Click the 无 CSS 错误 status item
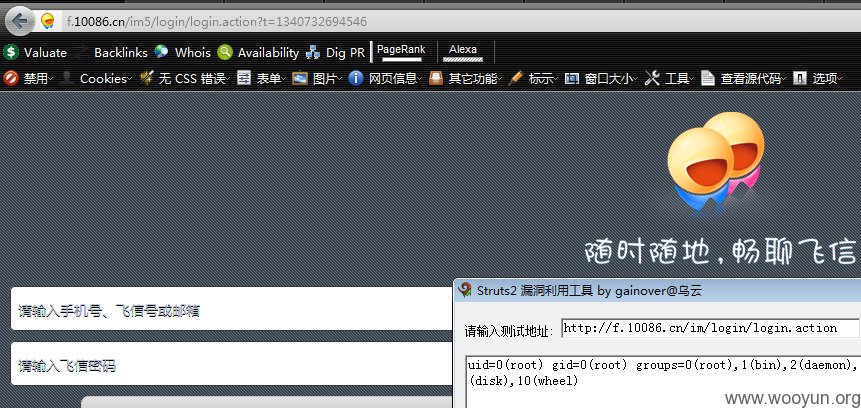Image resolution: width=861 pixels, height=408 pixels. point(192,79)
